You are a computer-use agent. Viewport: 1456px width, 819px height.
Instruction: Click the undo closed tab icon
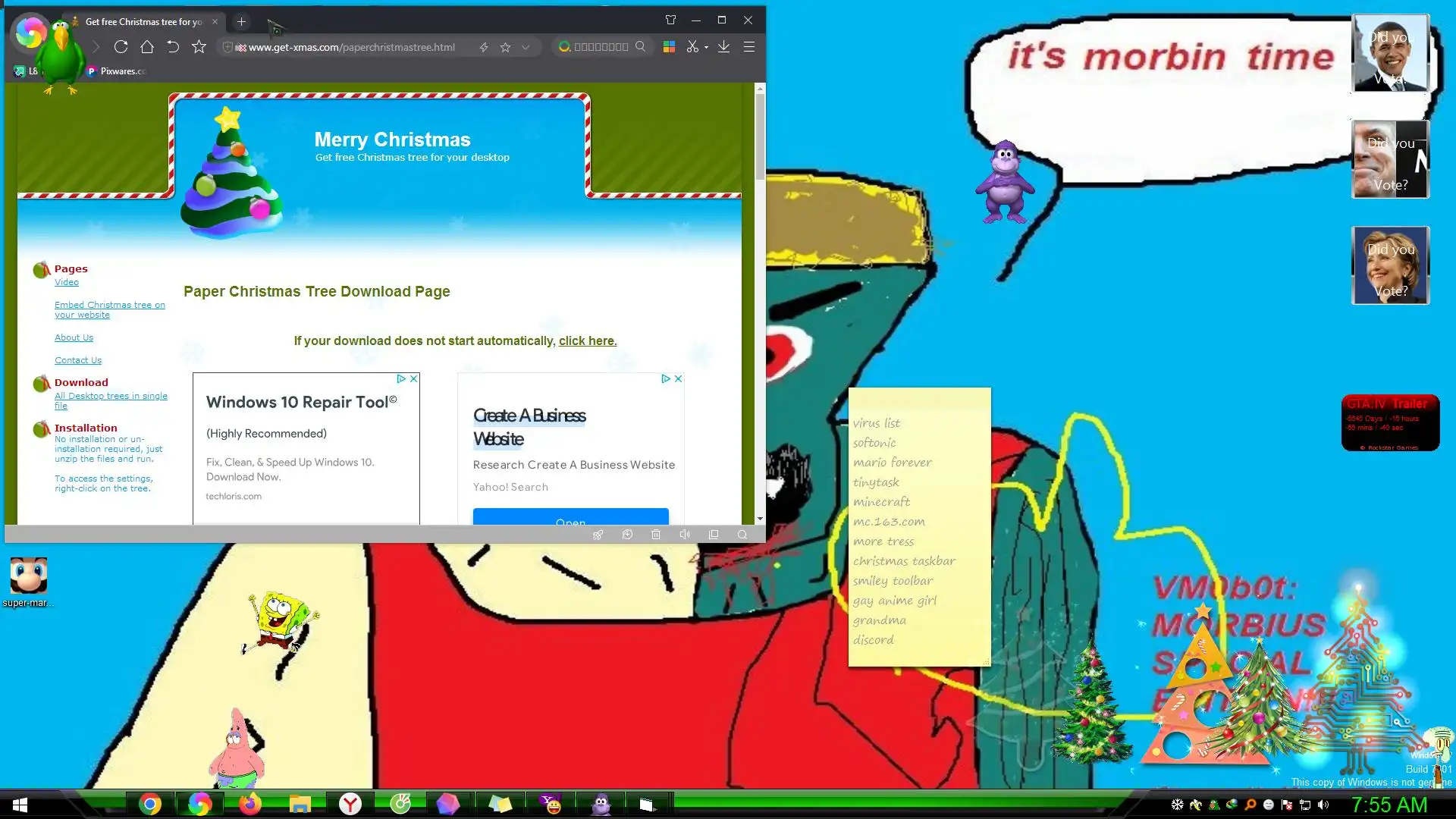coord(173,47)
